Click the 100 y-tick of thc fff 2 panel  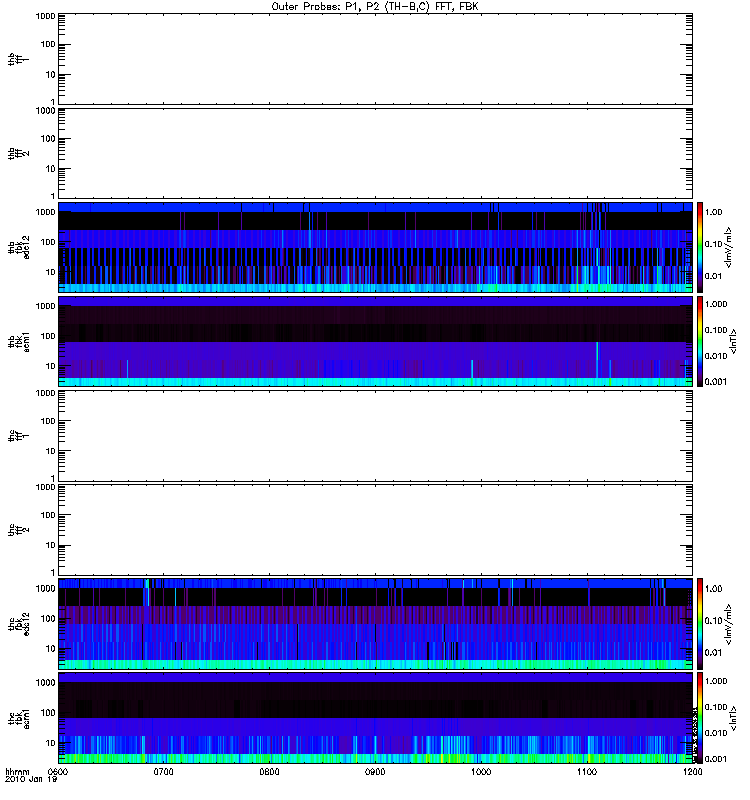click(x=48, y=515)
